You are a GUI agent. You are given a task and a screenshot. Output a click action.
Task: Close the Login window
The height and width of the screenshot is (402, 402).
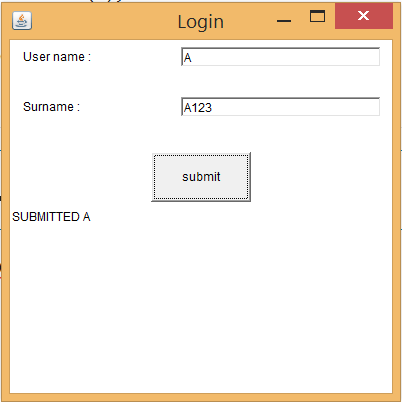click(364, 16)
